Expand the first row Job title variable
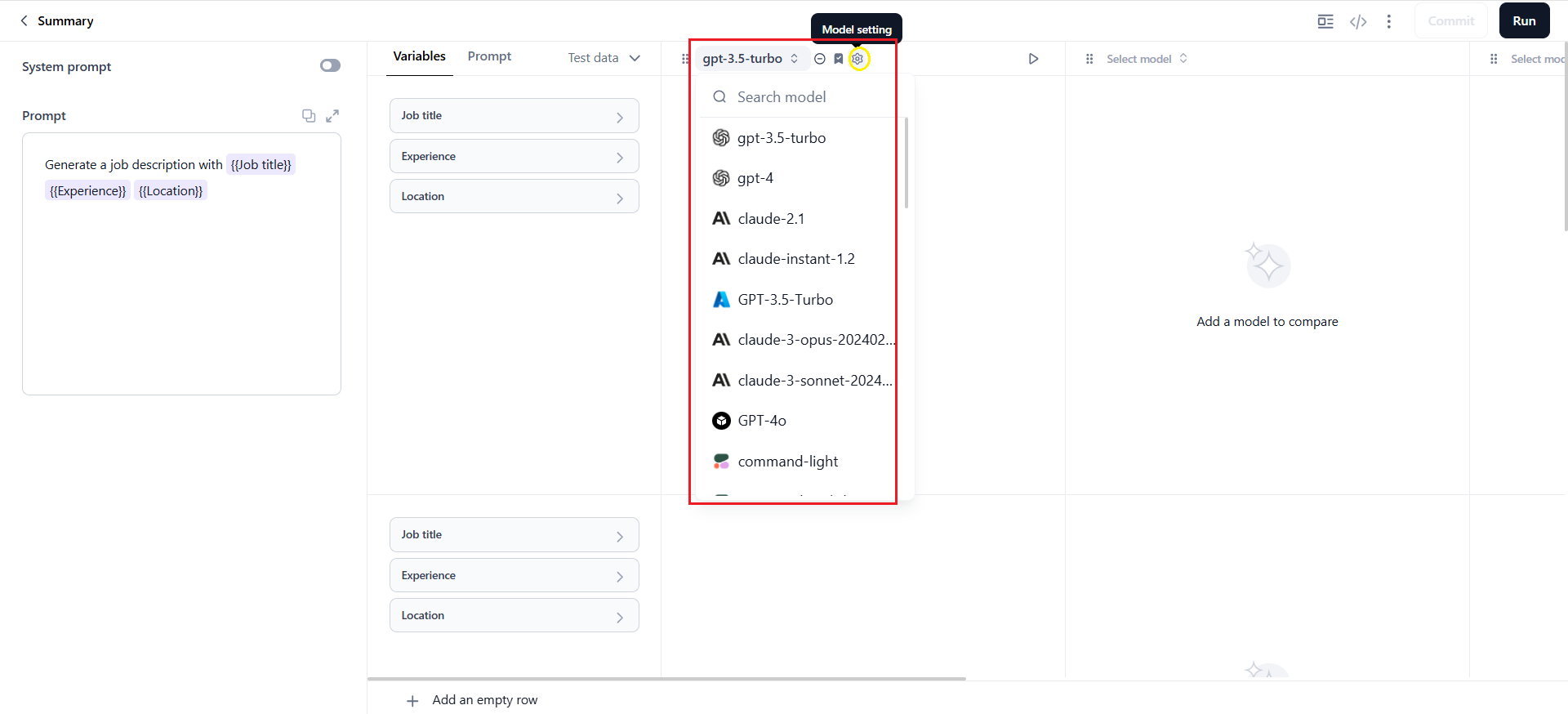The height and width of the screenshot is (714, 1568). (514, 116)
